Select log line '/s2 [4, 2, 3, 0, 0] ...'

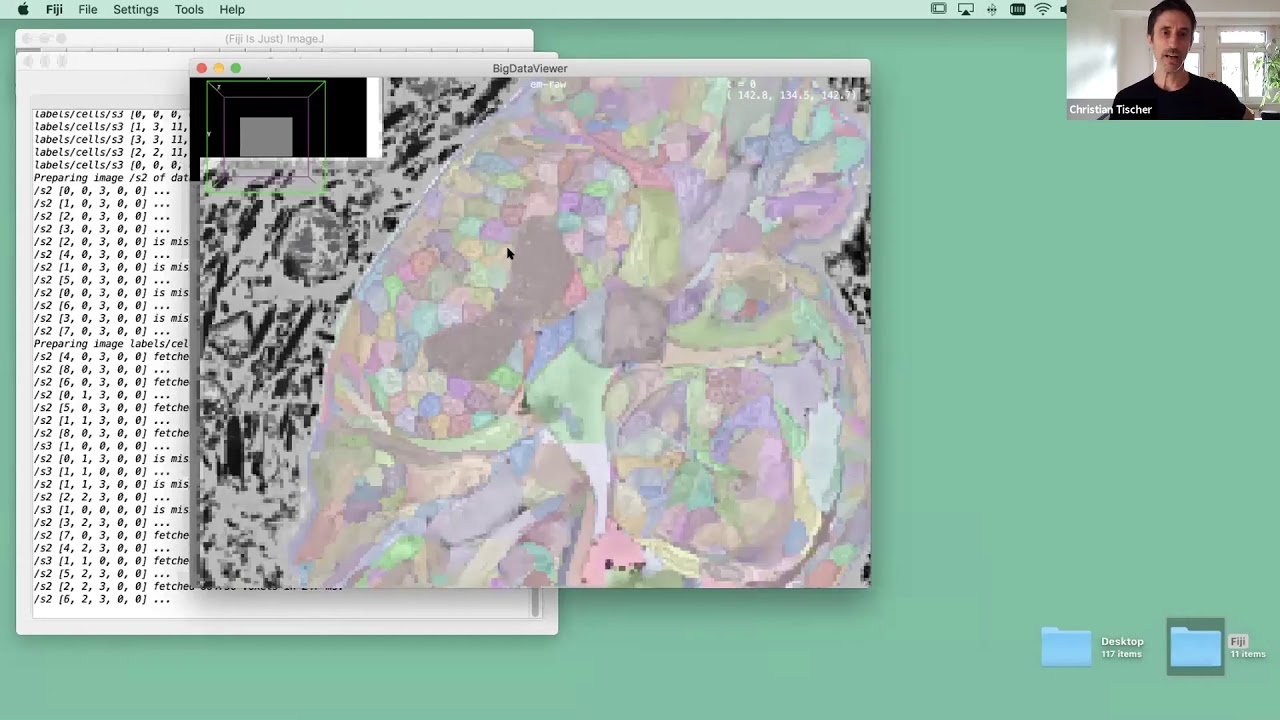point(102,548)
